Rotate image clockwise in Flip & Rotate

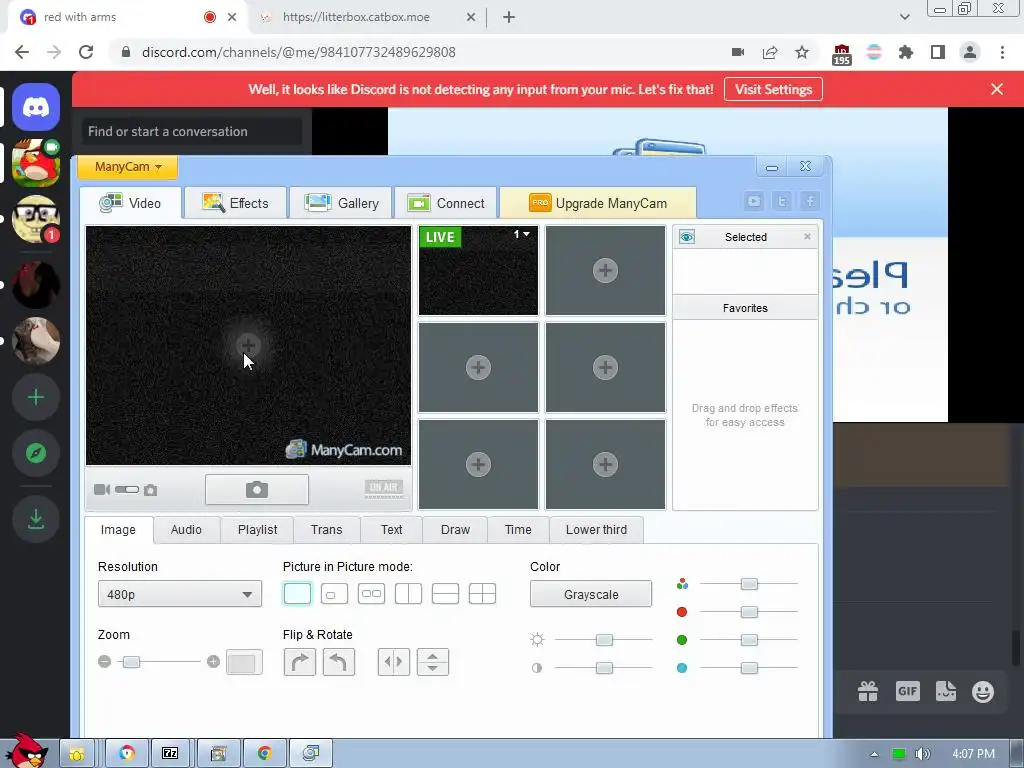[300, 662]
